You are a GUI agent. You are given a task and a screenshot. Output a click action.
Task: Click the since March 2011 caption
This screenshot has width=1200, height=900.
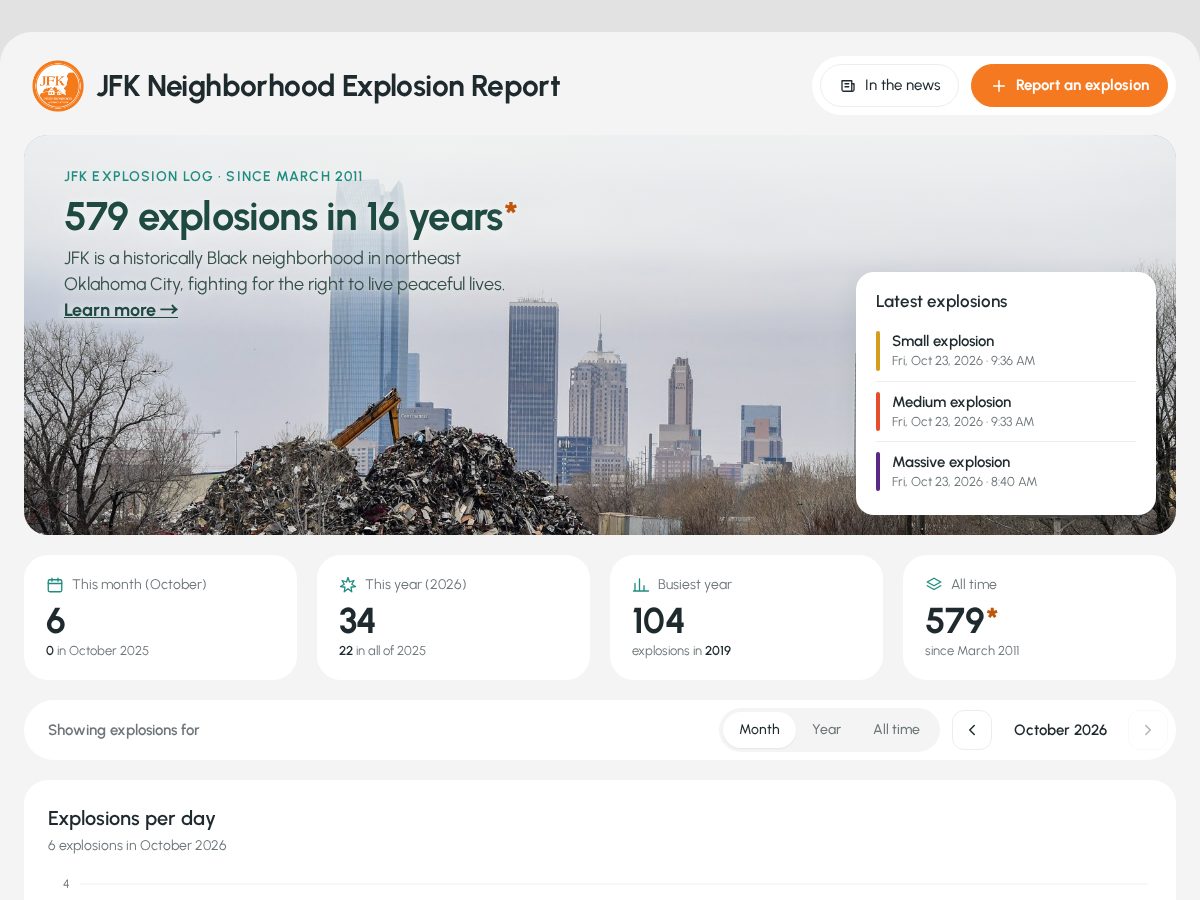click(x=972, y=651)
